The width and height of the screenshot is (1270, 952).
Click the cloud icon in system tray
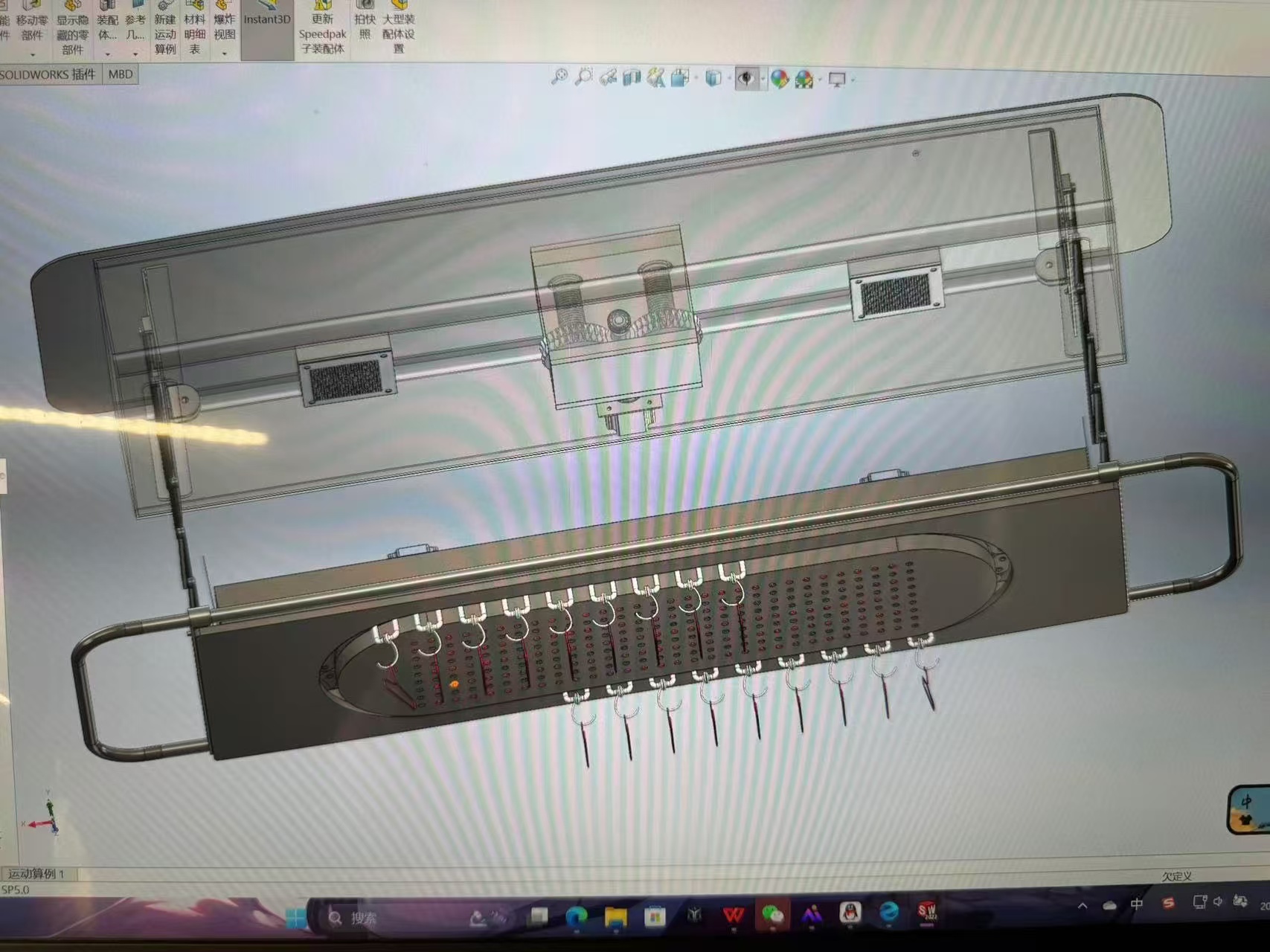[x=1109, y=905]
